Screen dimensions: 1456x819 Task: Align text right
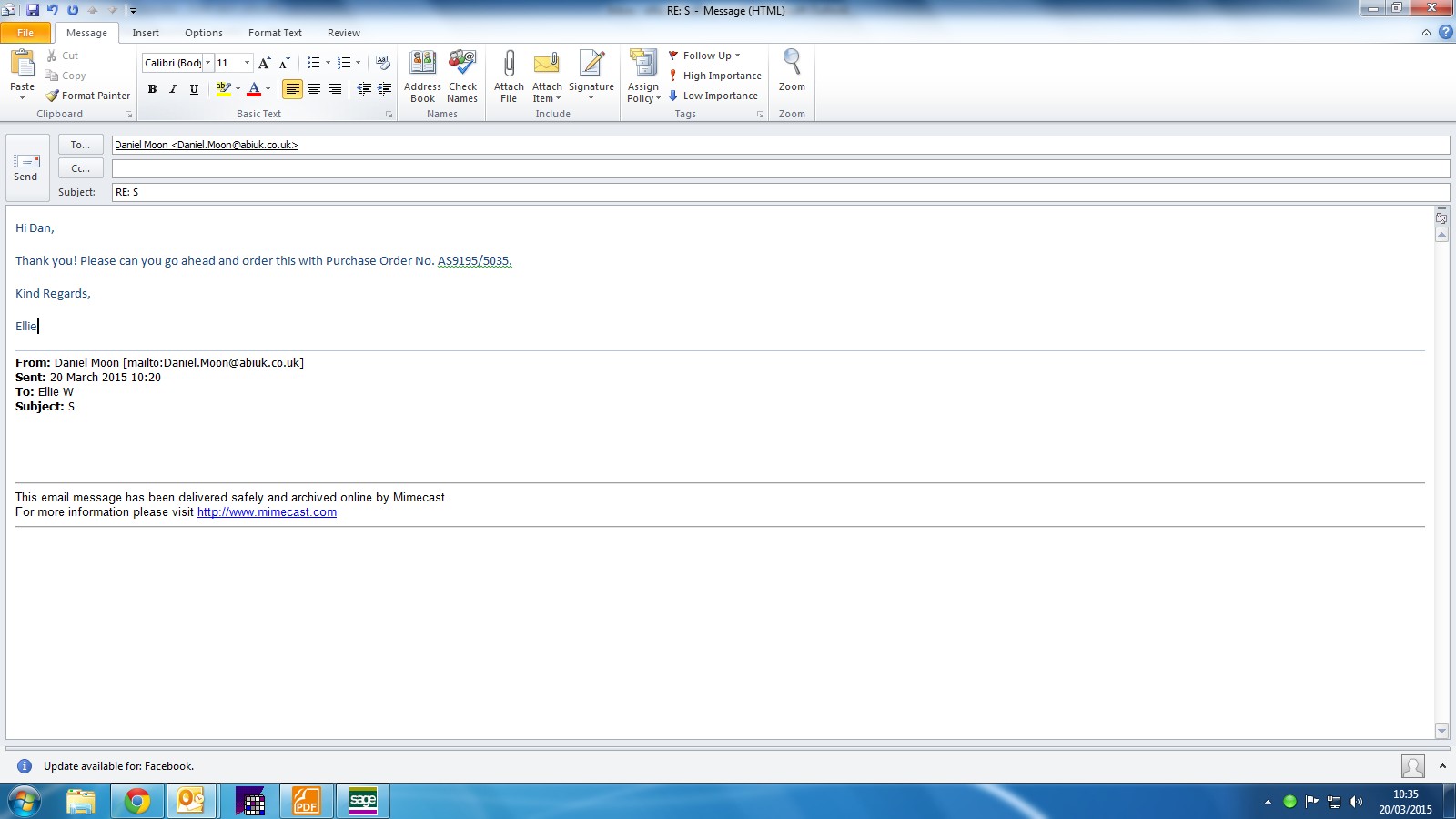pyautogui.click(x=335, y=88)
